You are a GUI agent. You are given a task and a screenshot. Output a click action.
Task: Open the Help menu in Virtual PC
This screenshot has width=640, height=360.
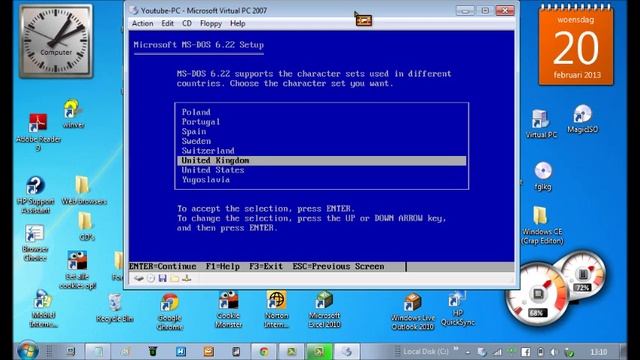click(x=238, y=24)
